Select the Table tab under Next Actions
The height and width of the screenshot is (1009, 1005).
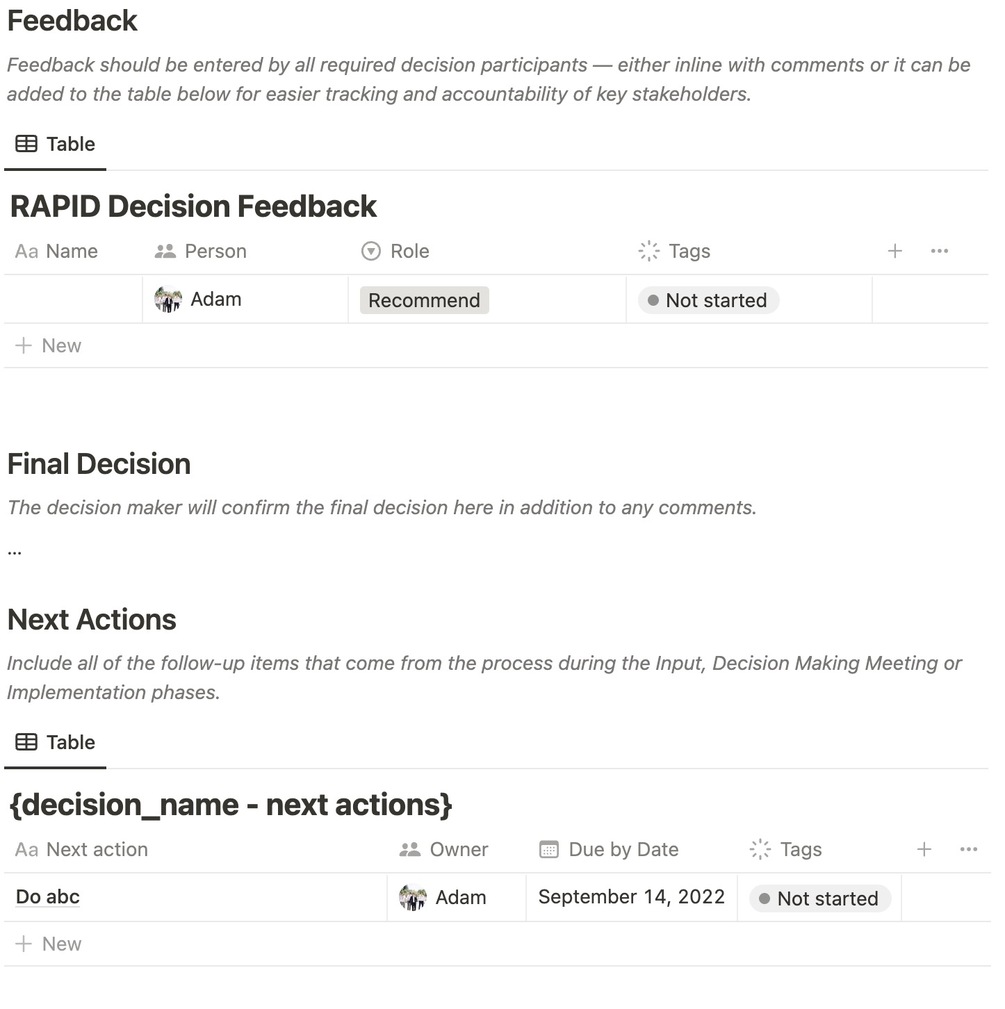point(56,742)
